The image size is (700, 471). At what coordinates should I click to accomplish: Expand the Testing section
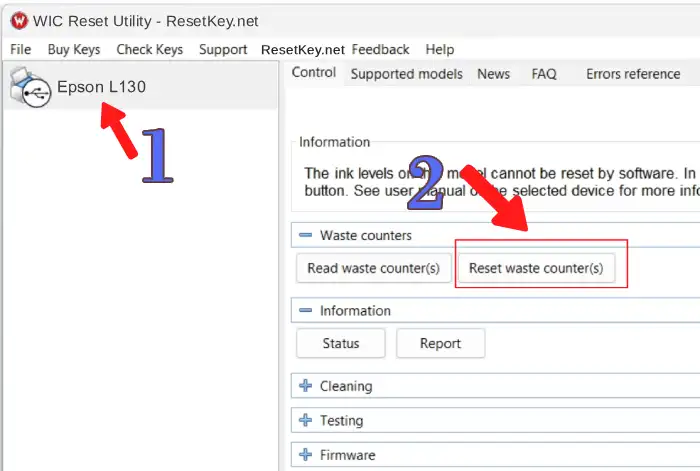point(305,421)
